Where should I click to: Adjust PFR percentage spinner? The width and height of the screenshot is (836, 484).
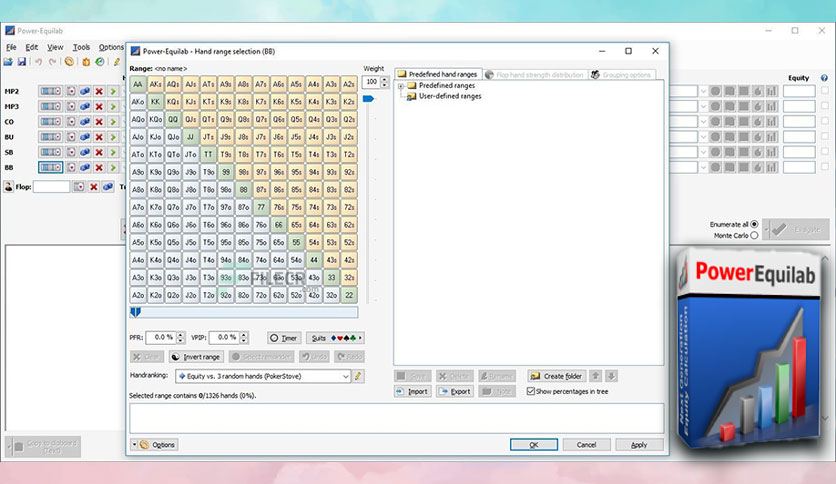pyautogui.click(x=180, y=337)
